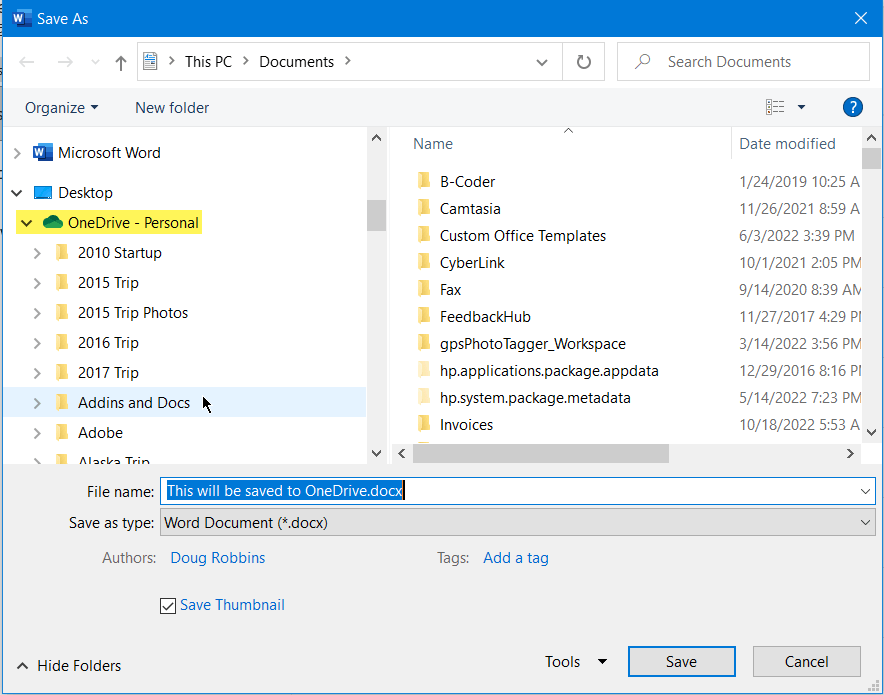
Task: Select the 2010 Startup folder
Action: tap(120, 253)
